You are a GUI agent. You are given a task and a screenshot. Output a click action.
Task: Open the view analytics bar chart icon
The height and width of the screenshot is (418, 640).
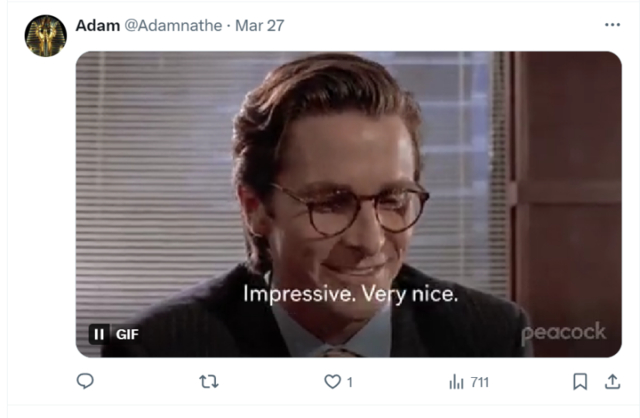coord(457,381)
